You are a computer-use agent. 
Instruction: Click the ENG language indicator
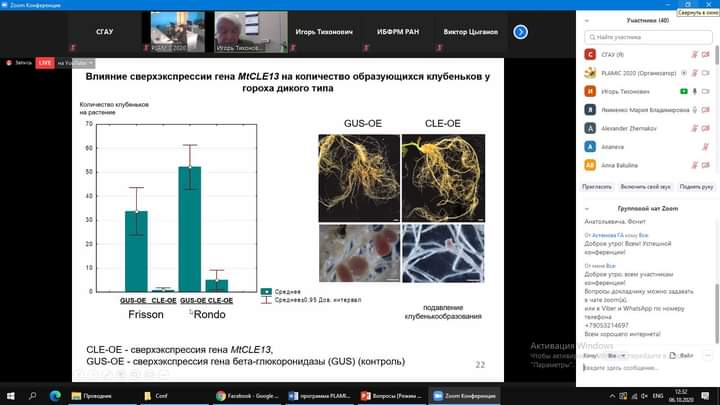pyautogui.click(x=658, y=396)
